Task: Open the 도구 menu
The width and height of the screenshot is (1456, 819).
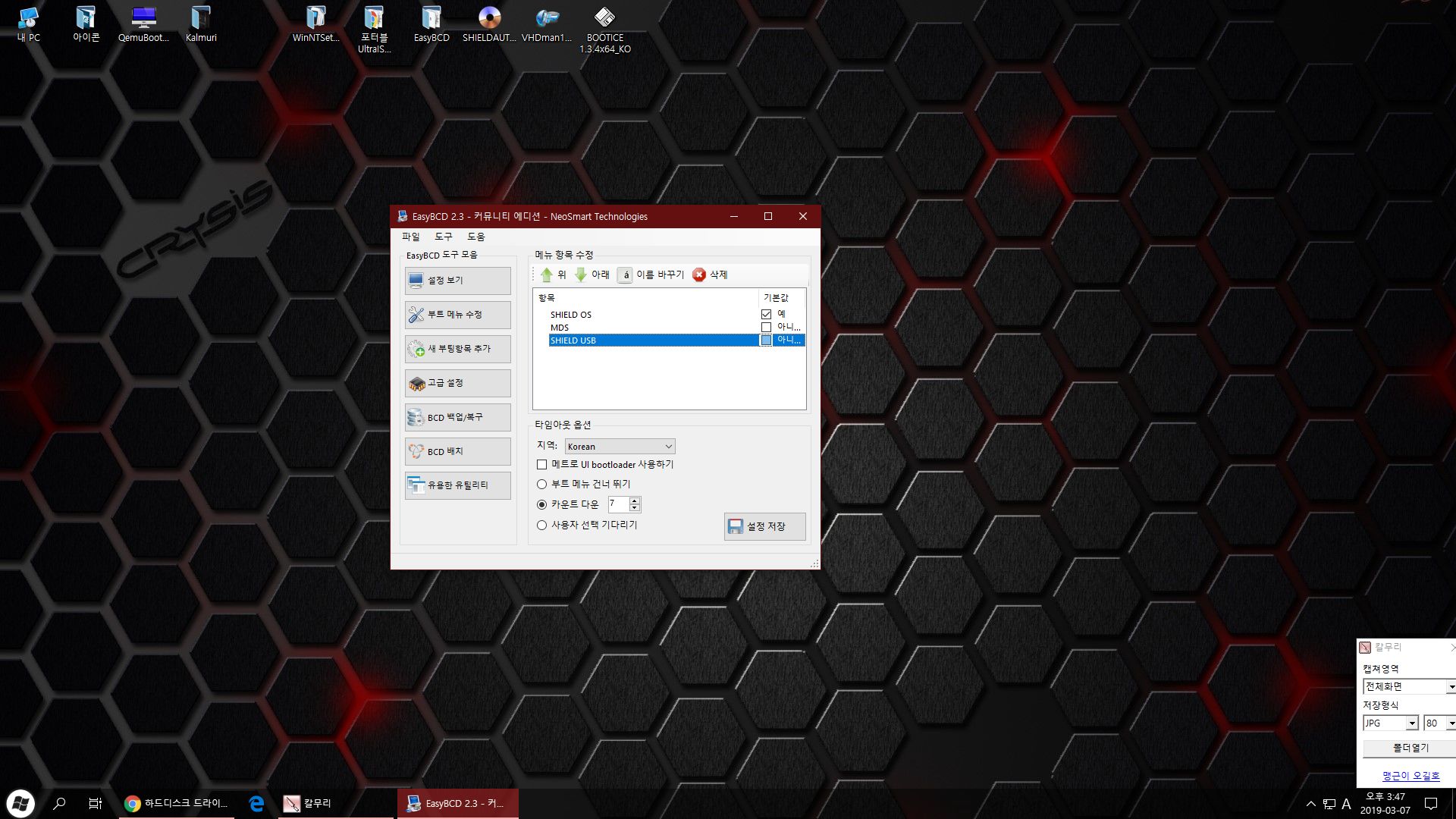Action: [x=443, y=237]
